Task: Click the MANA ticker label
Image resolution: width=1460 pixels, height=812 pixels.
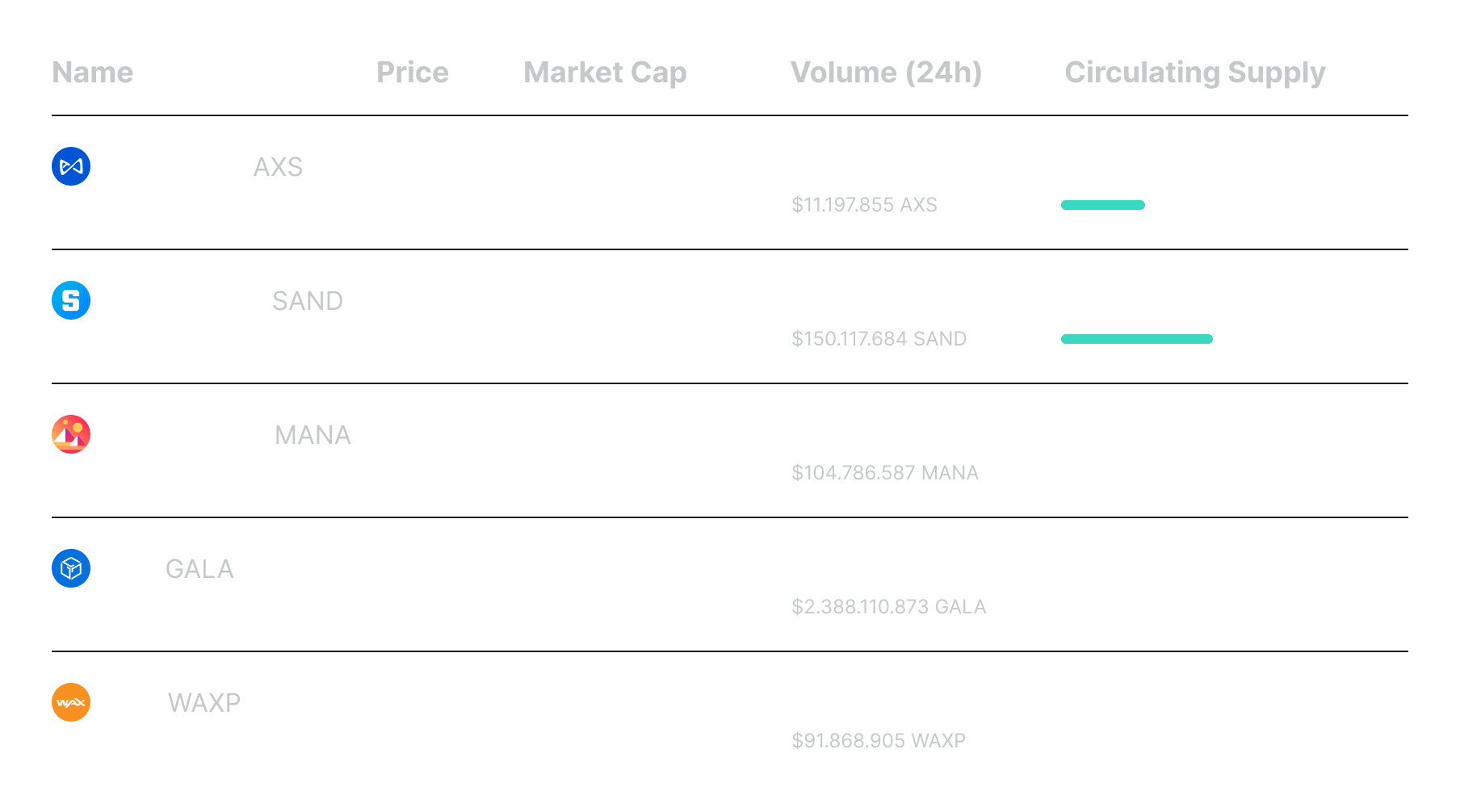Action: [x=313, y=435]
